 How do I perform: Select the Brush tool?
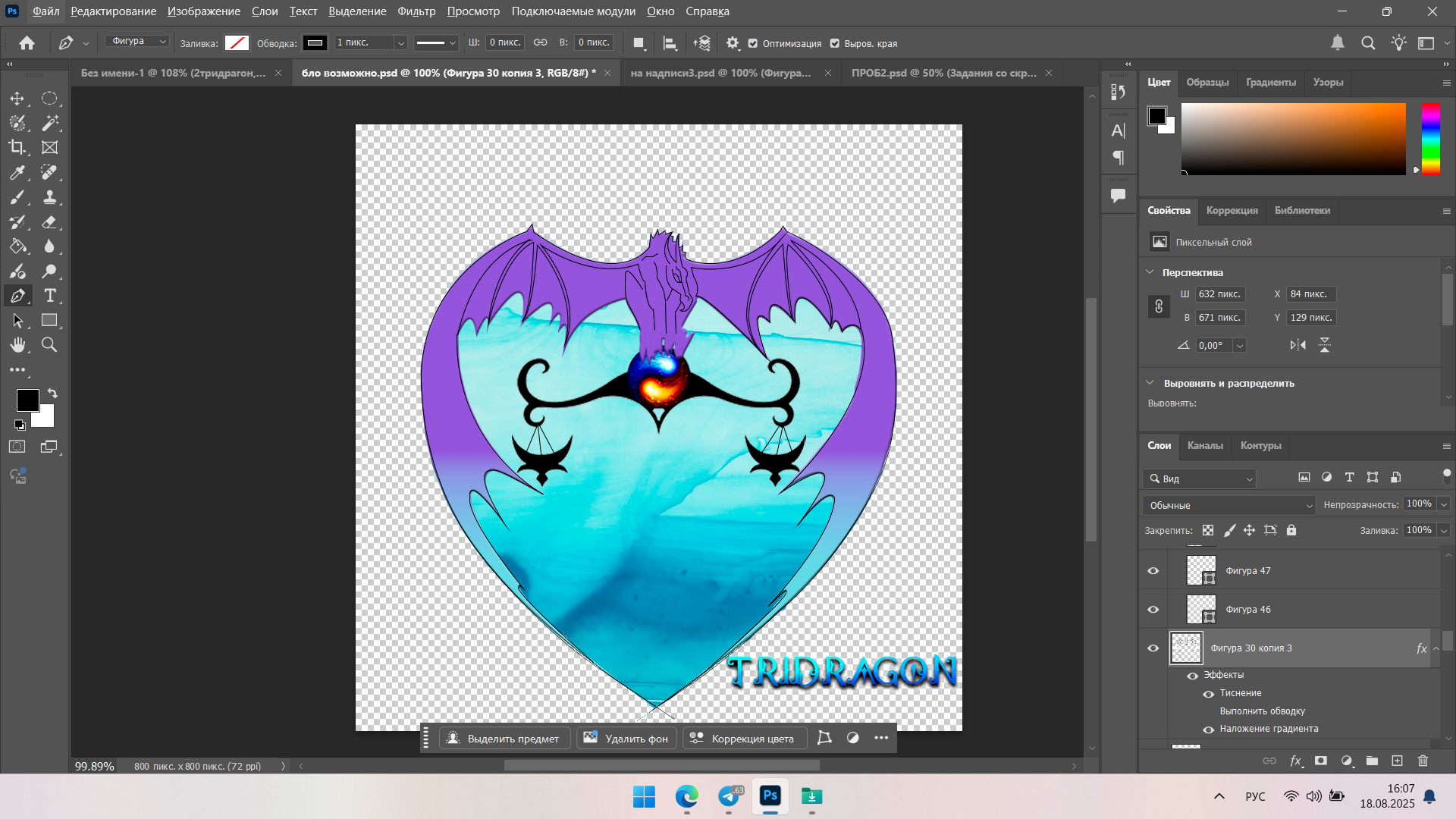pyautogui.click(x=17, y=197)
